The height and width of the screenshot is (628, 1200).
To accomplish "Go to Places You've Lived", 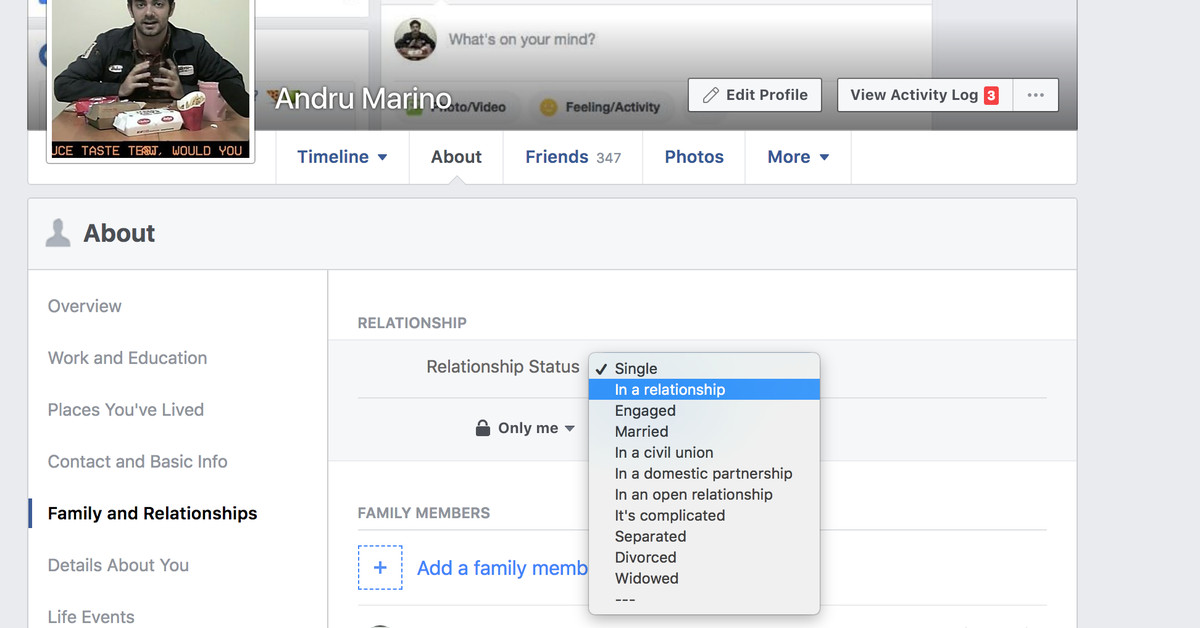I will [x=126, y=410].
